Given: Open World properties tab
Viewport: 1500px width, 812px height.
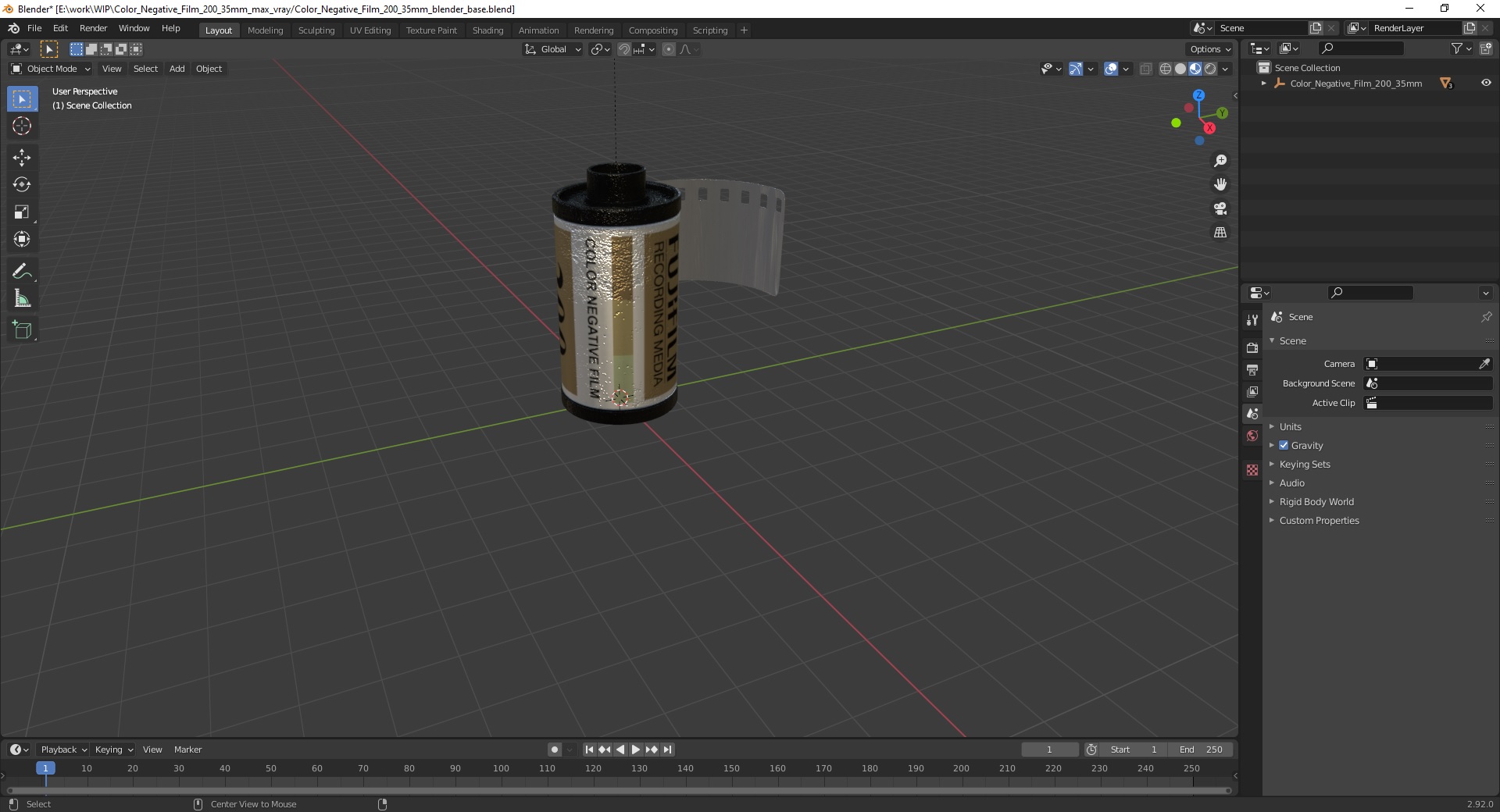Looking at the screenshot, I should (1252, 436).
